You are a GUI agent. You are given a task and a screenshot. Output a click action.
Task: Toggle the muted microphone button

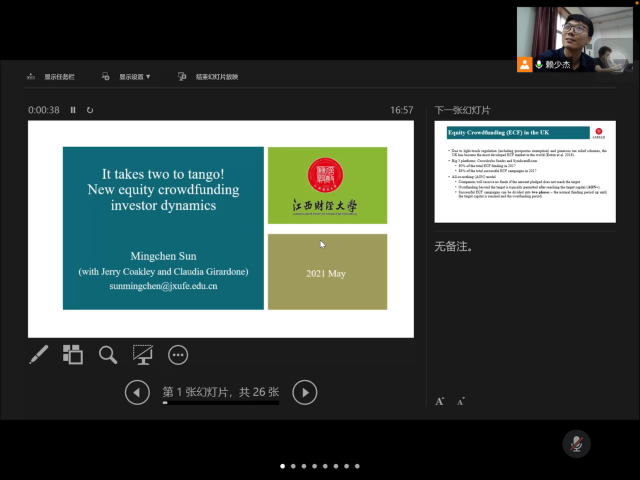[575, 443]
